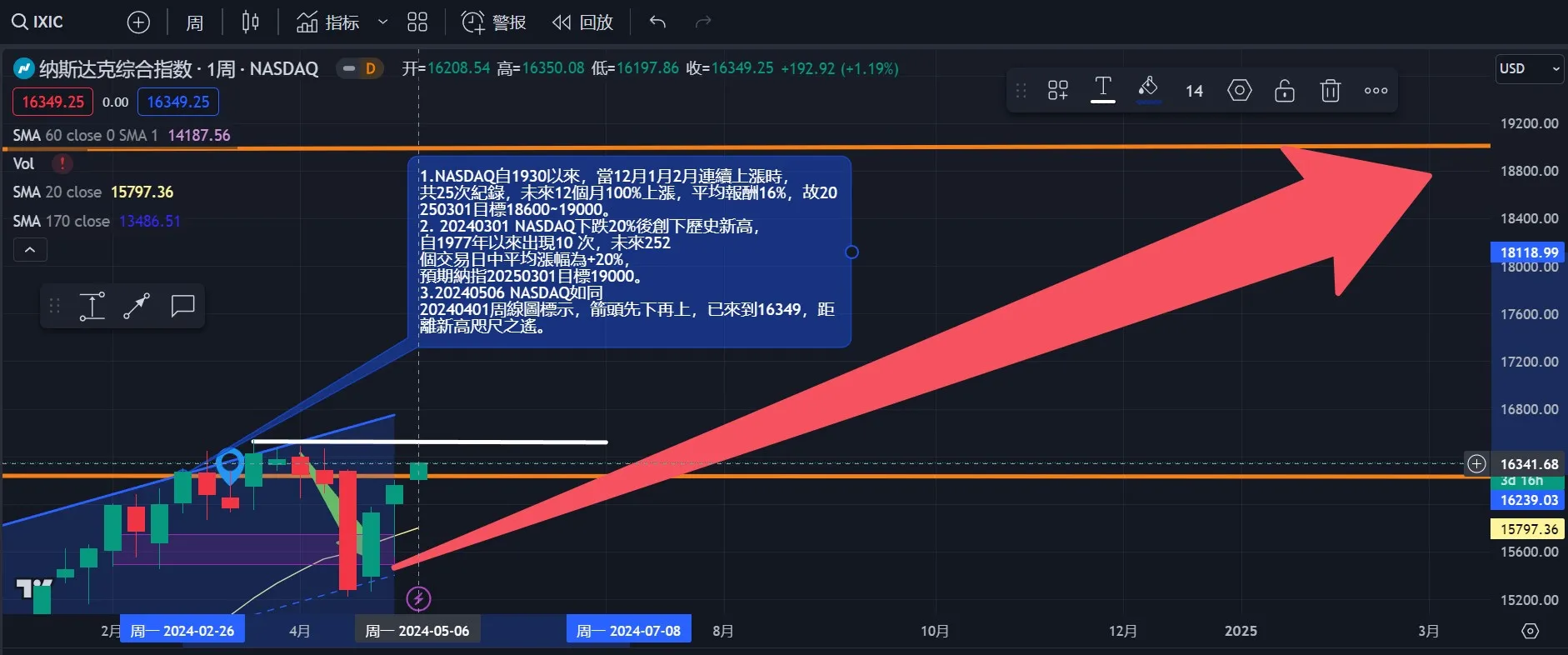Click the blue 16349.25 buy price button
Viewport: 1568px width, 655px height.
coord(178,102)
